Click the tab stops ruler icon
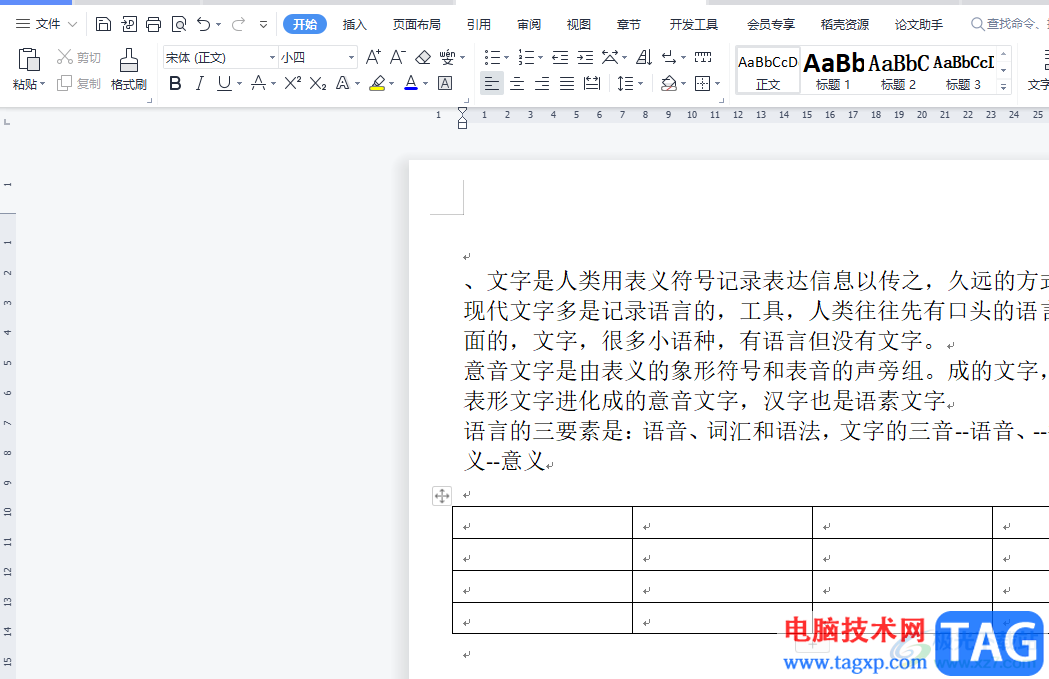This screenshot has height=679, width=1049. [x=702, y=58]
